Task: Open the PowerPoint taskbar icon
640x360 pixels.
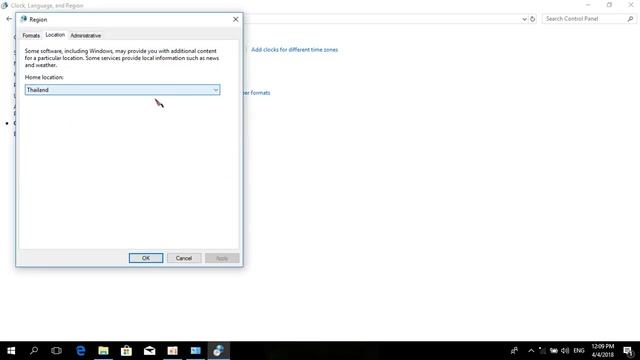Action: (173, 351)
